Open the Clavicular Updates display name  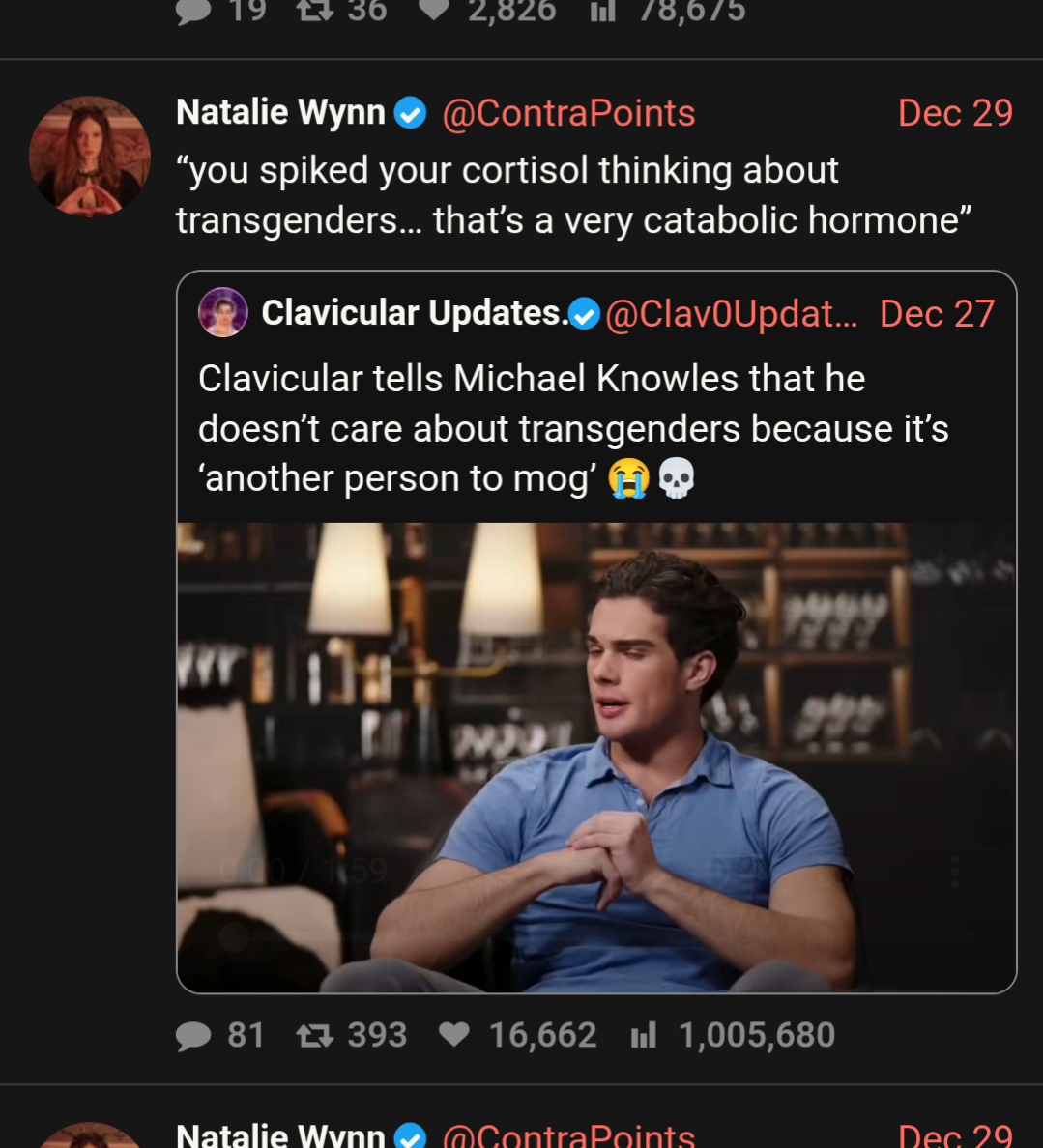415,314
